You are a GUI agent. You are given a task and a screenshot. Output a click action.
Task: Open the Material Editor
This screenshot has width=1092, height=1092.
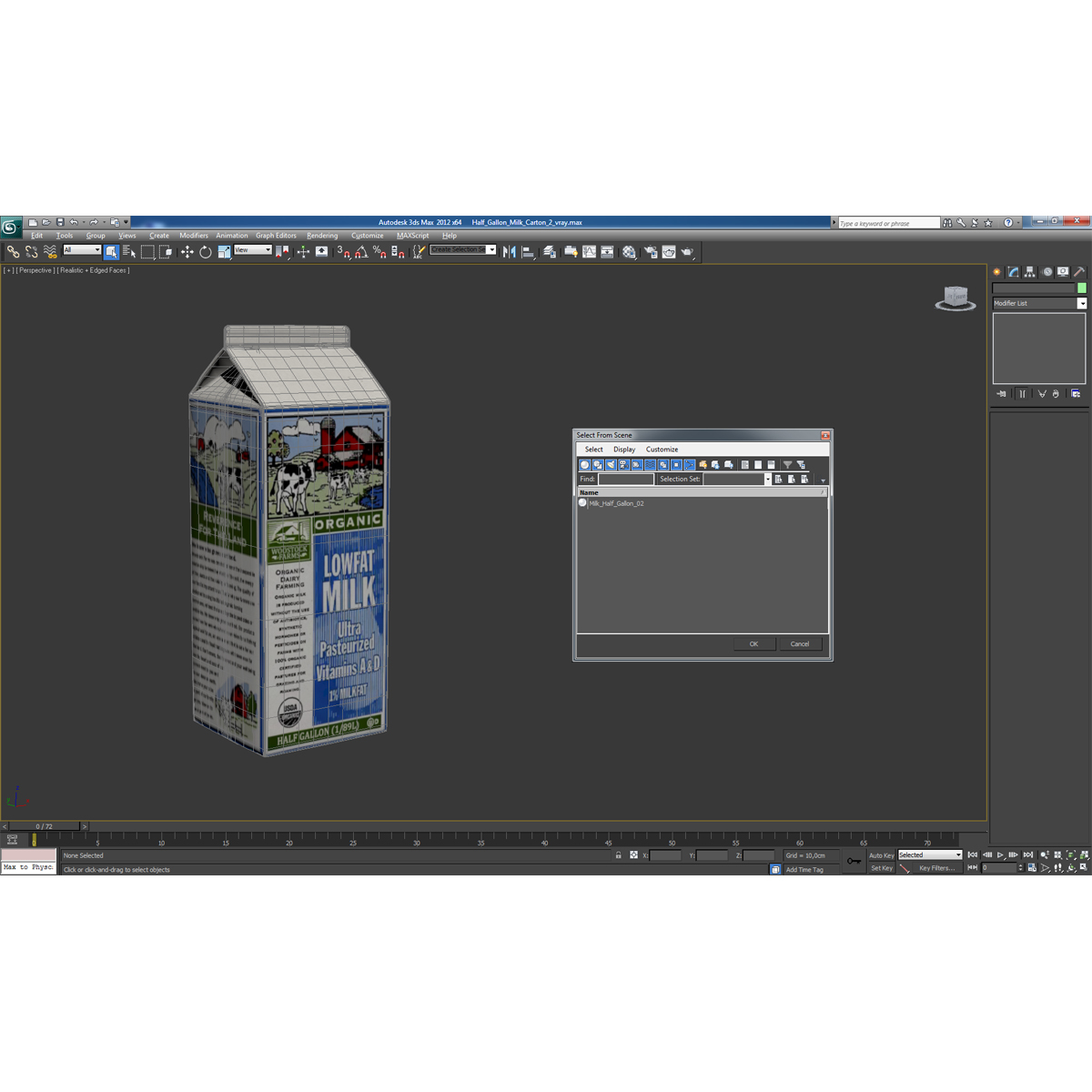(628, 251)
